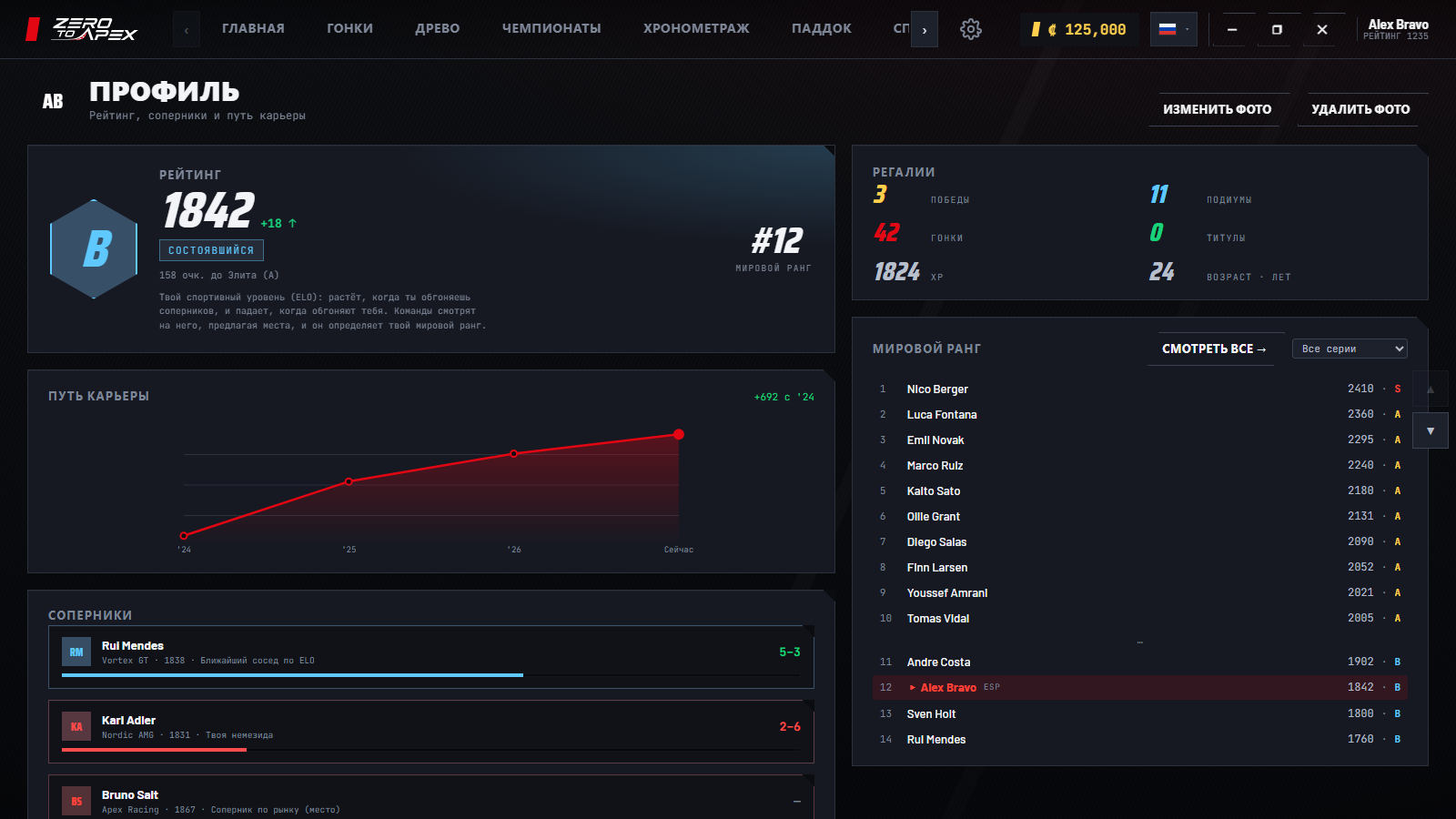
Task: Open Bruno Salt rival card
Action: tap(431, 797)
